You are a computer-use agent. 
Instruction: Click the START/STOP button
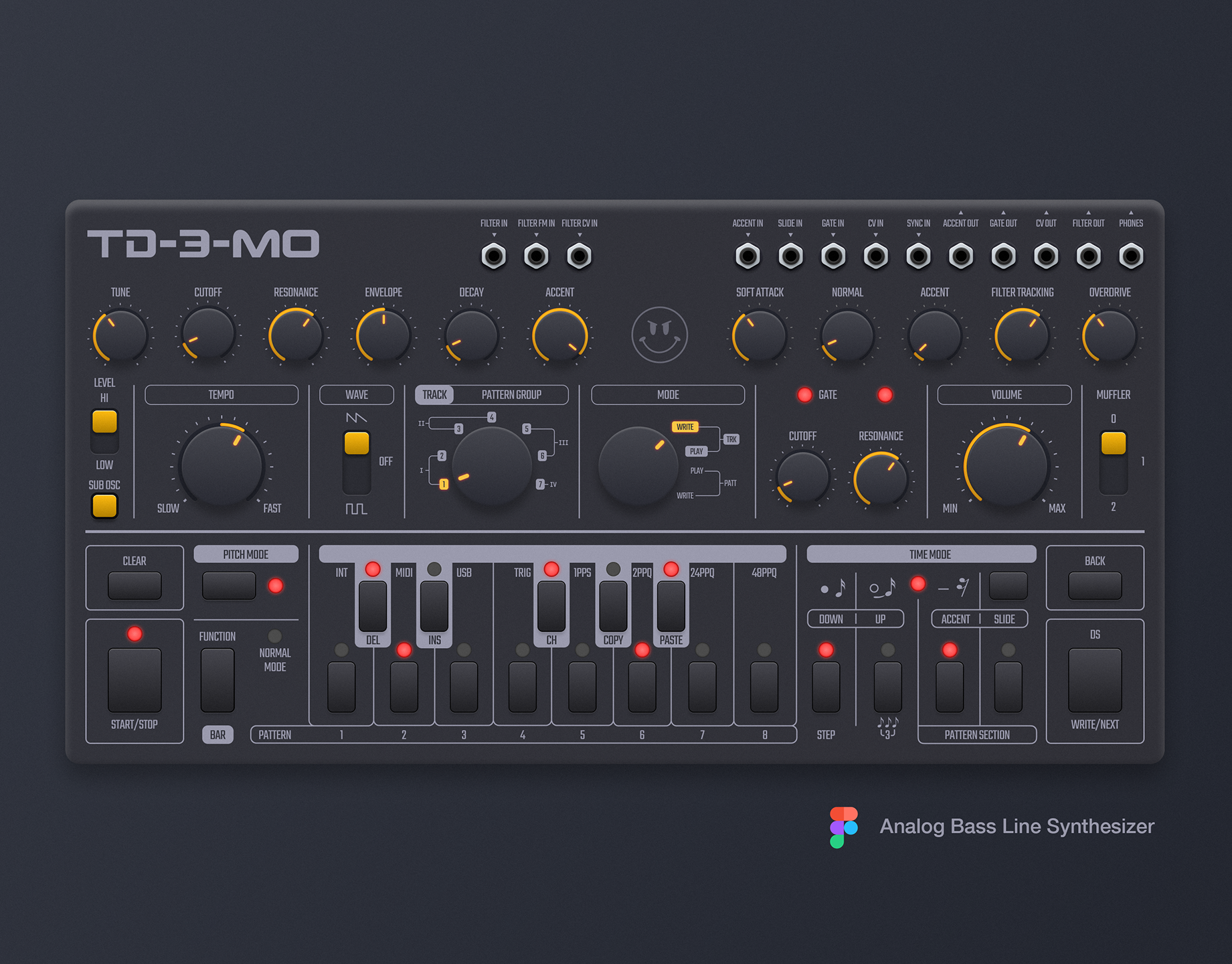pyautogui.click(x=135, y=680)
